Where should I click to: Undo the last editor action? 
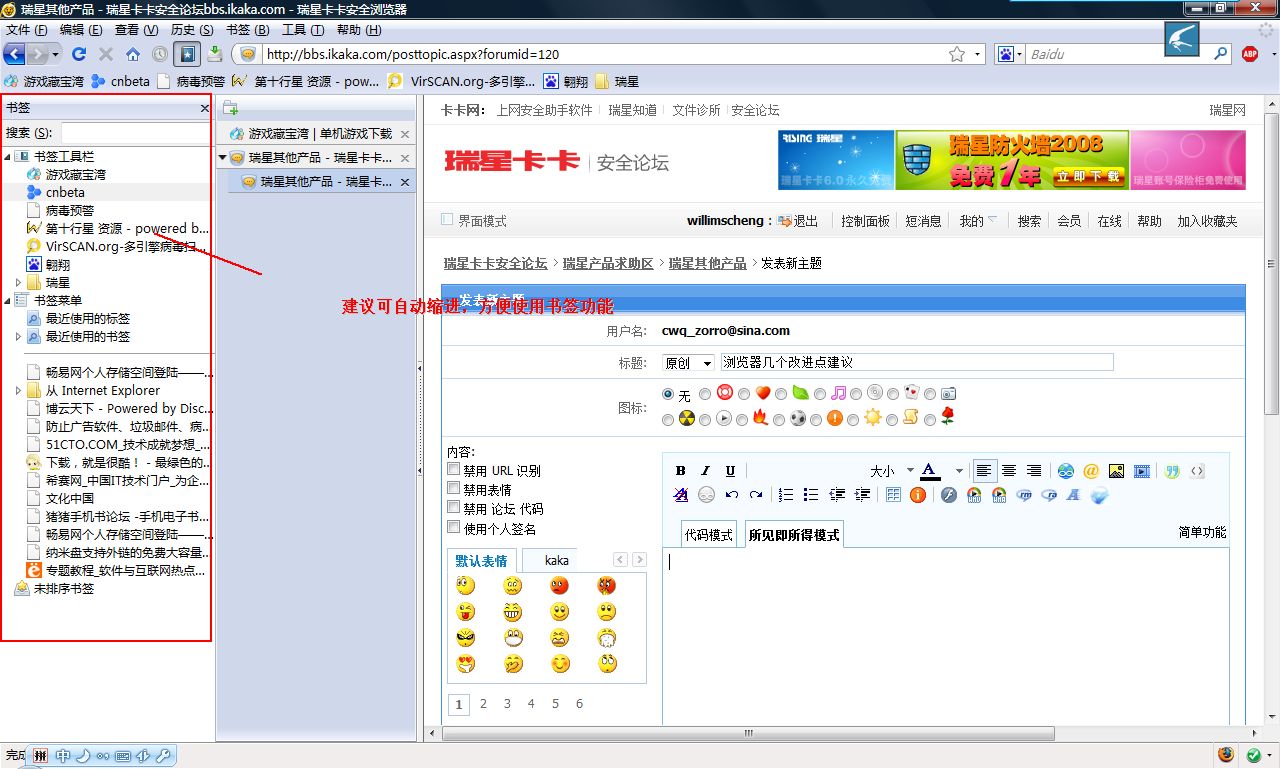tap(732, 495)
